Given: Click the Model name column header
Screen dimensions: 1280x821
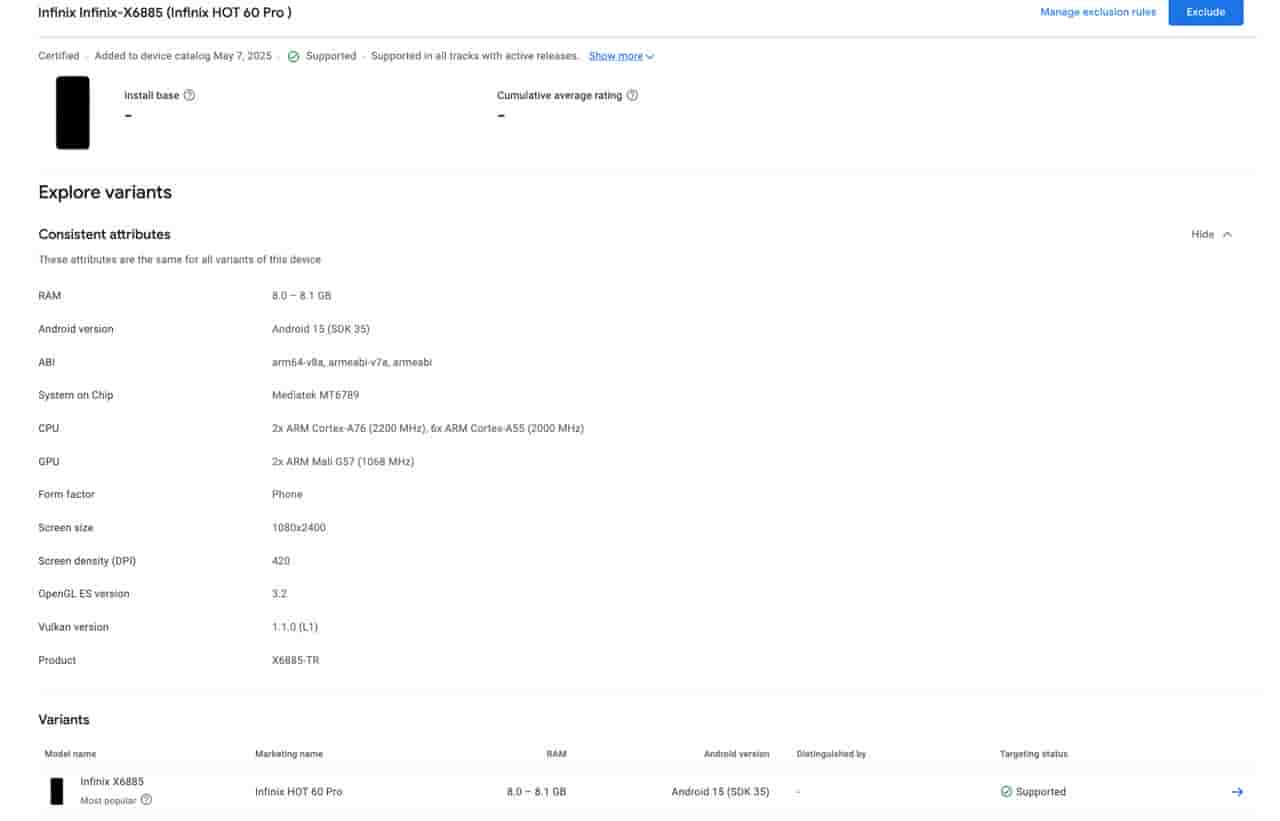Looking at the screenshot, I should tap(70, 754).
